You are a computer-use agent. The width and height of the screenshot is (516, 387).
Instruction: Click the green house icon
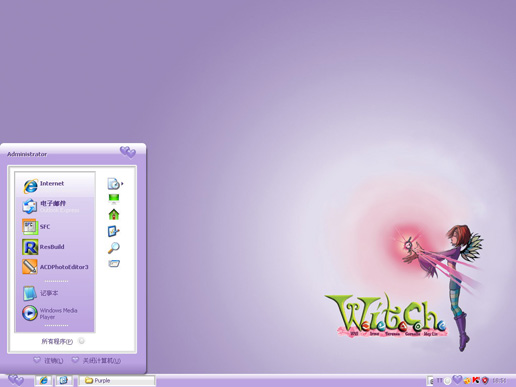click(x=114, y=214)
